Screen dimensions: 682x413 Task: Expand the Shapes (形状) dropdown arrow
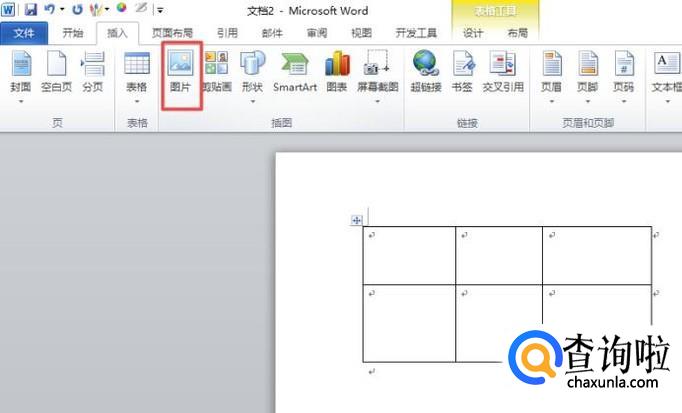point(252,102)
